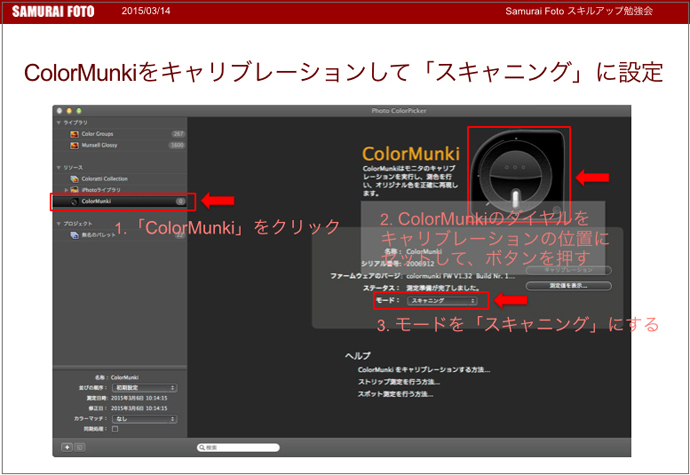Image resolution: width=690 pixels, height=475 pixels.
Task: Select Color Groups library icon
Action: click(x=74, y=134)
